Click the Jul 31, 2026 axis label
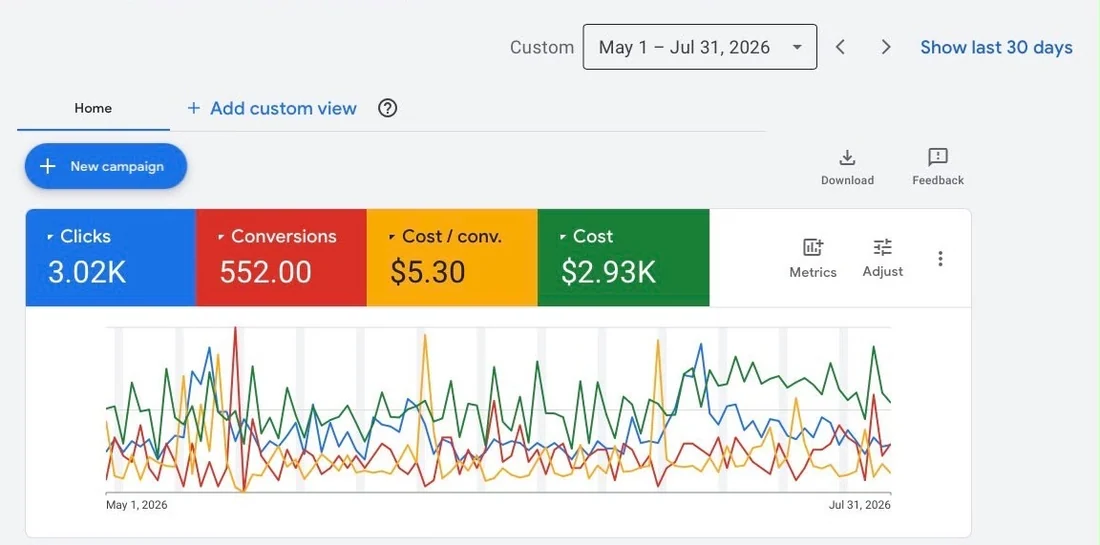 859,505
